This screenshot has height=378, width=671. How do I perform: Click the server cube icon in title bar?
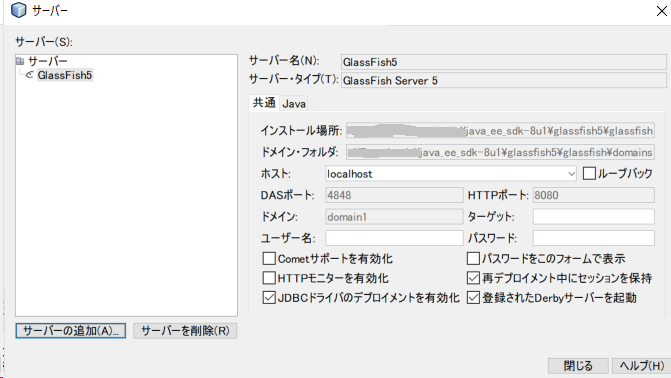(18, 10)
